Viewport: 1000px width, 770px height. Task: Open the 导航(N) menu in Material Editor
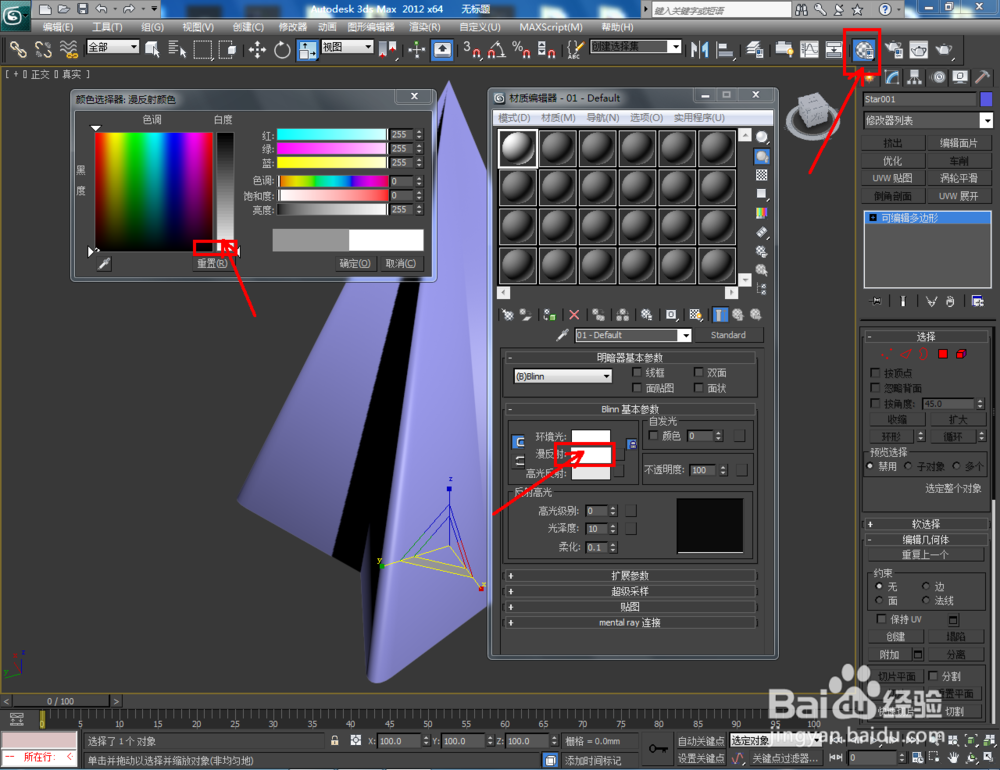(603, 117)
